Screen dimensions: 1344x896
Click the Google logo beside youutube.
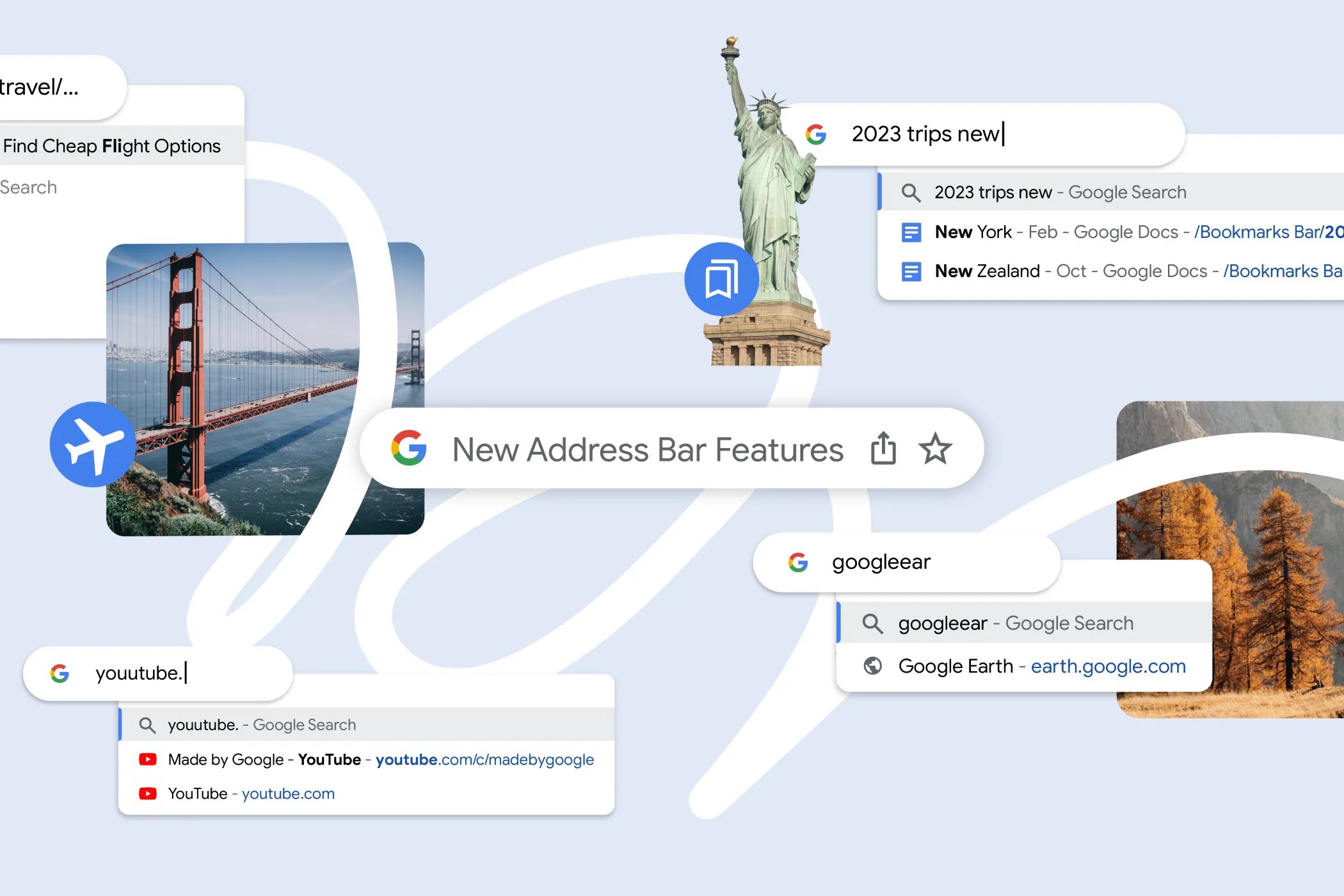tap(60, 673)
